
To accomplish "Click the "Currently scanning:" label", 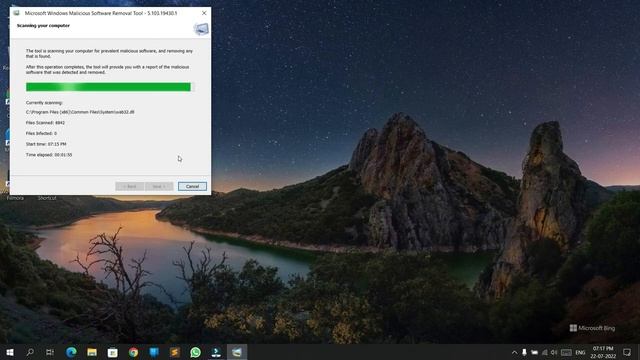I will pyautogui.click(x=44, y=103).
